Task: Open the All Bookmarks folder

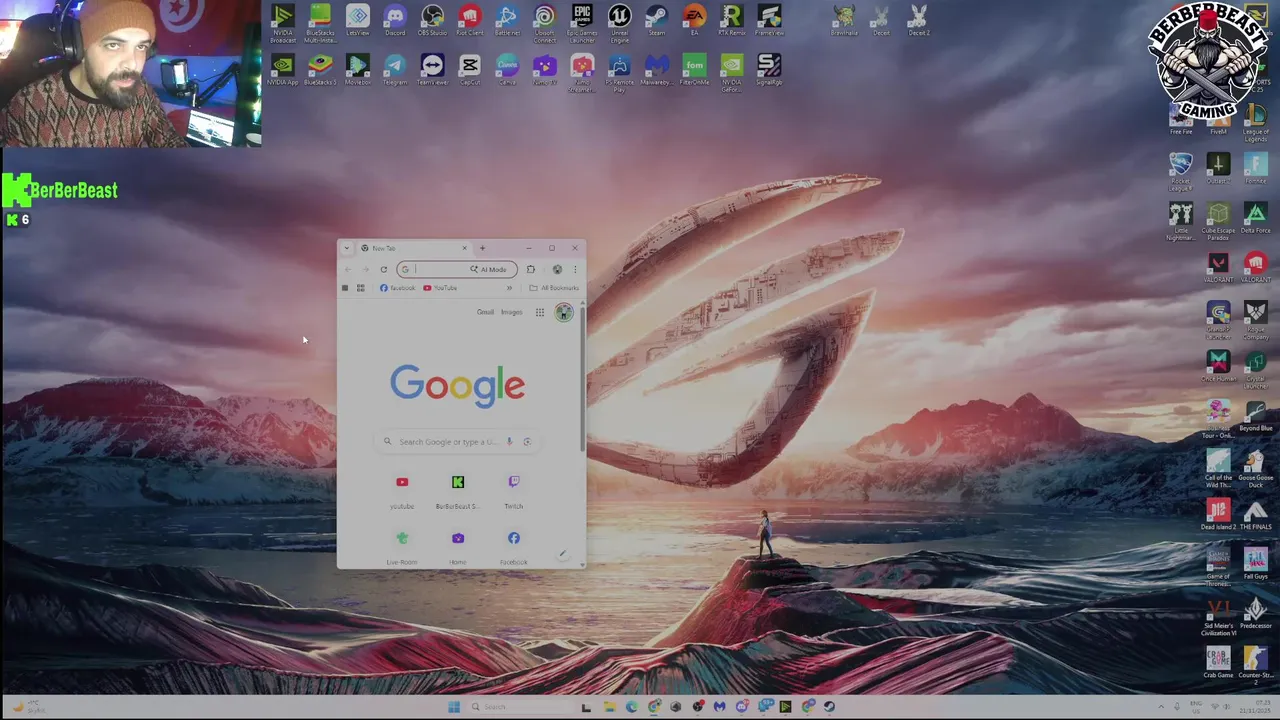Action: click(554, 288)
